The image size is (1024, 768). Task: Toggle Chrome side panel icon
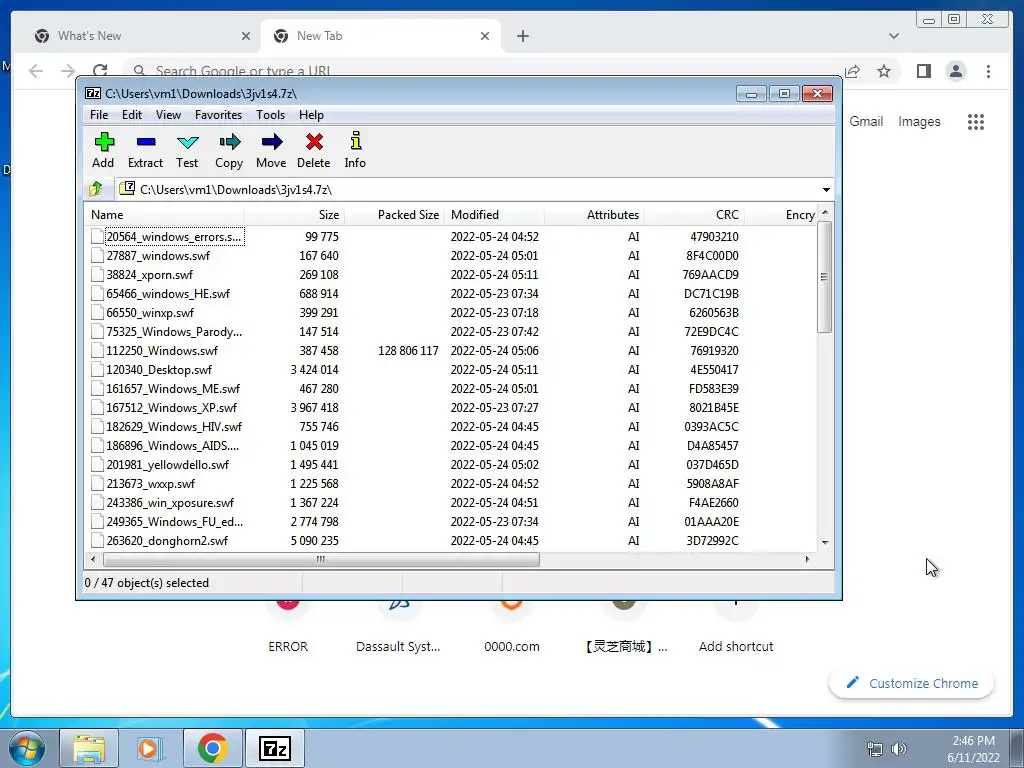923,71
